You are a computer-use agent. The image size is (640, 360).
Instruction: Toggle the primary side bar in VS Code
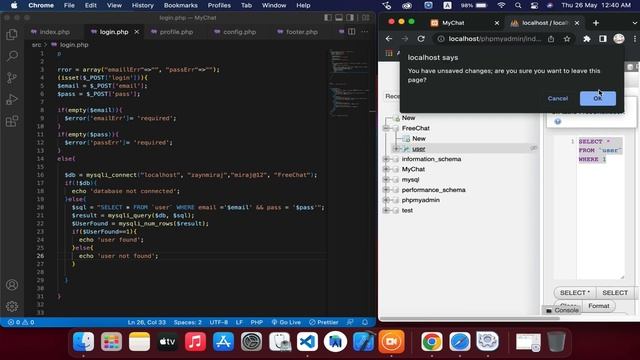pyautogui.click(x=328, y=18)
